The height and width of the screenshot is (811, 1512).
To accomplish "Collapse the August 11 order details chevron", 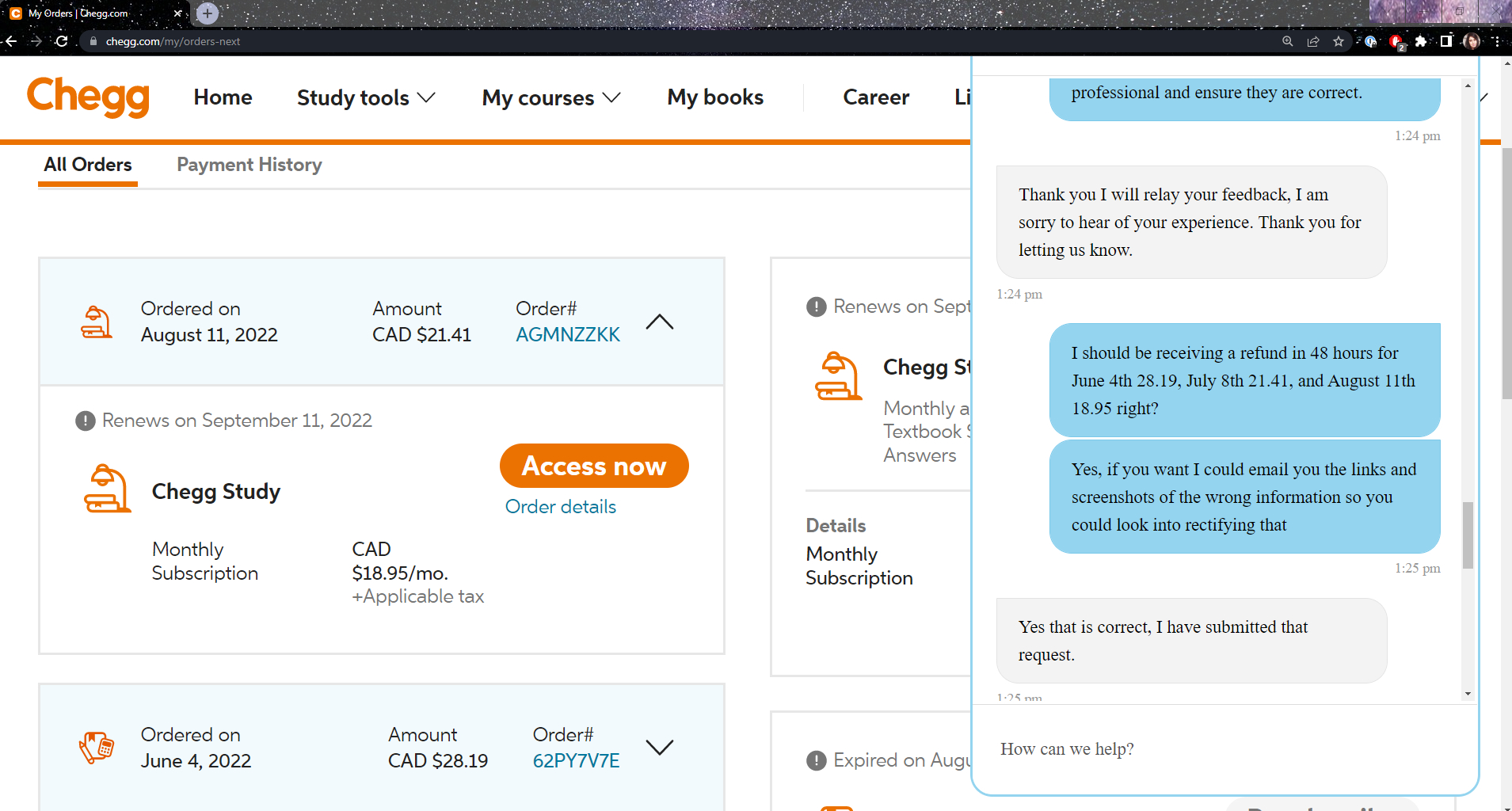I will coord(660,322).
